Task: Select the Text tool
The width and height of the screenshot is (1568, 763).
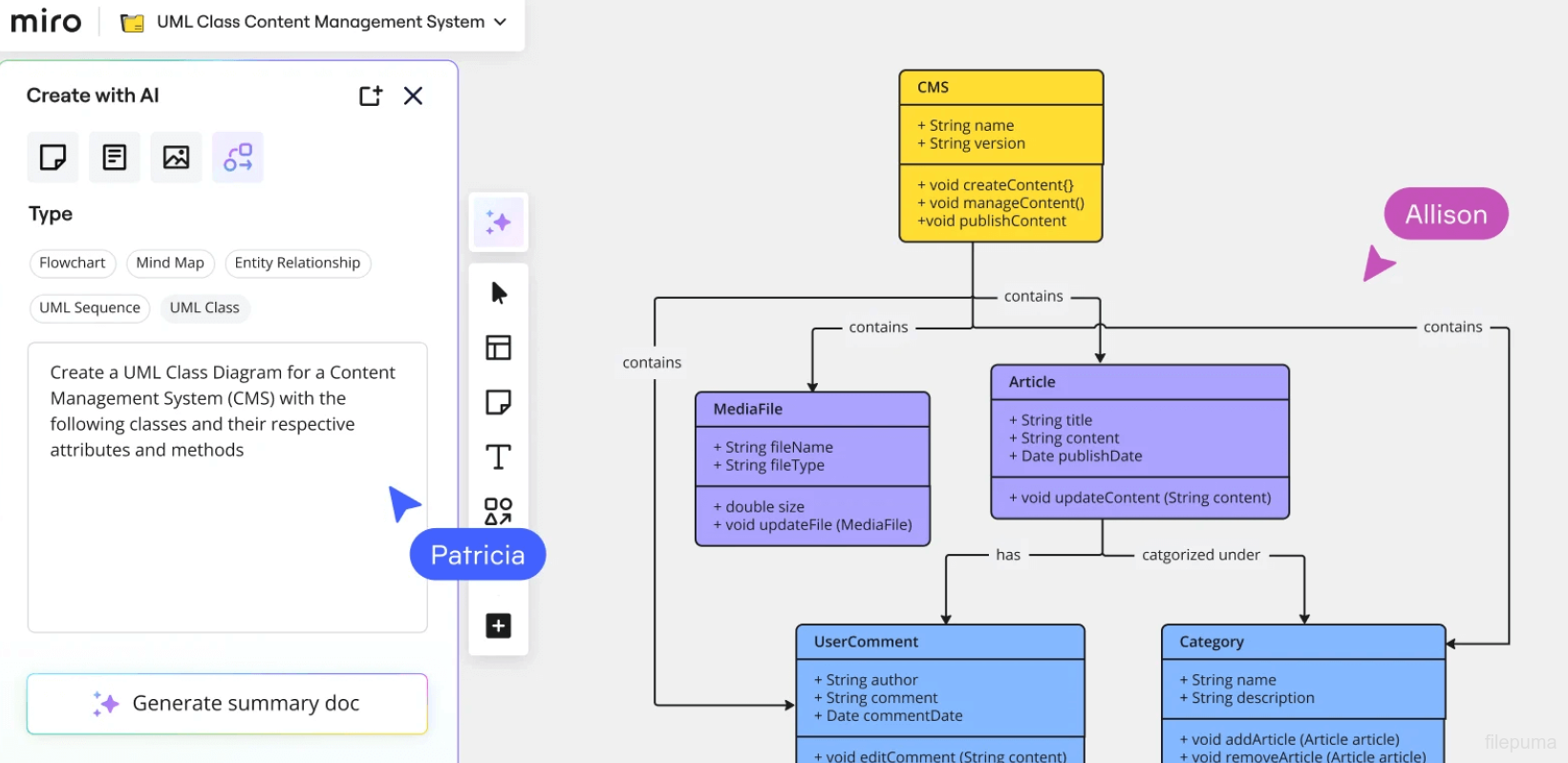Action: (x=499, y=457)
